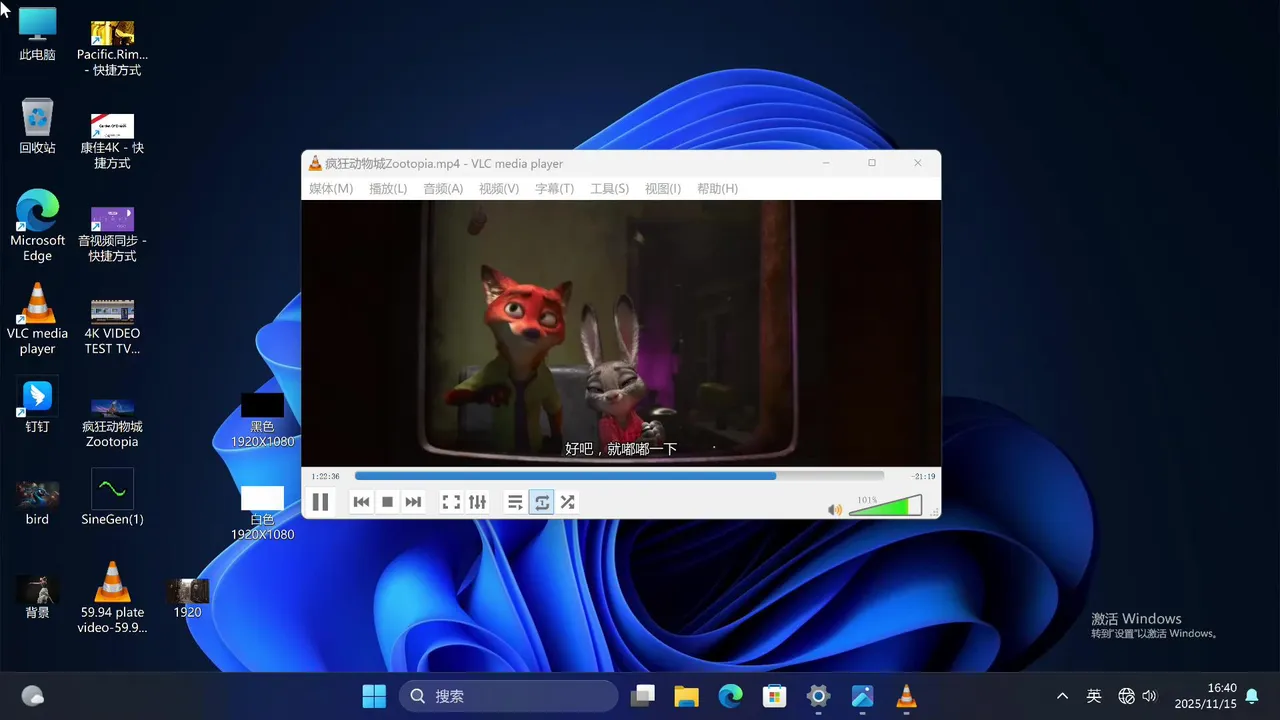Switch input method 英 indicator
The image size is (1280, 720).
coord(1094,696)
